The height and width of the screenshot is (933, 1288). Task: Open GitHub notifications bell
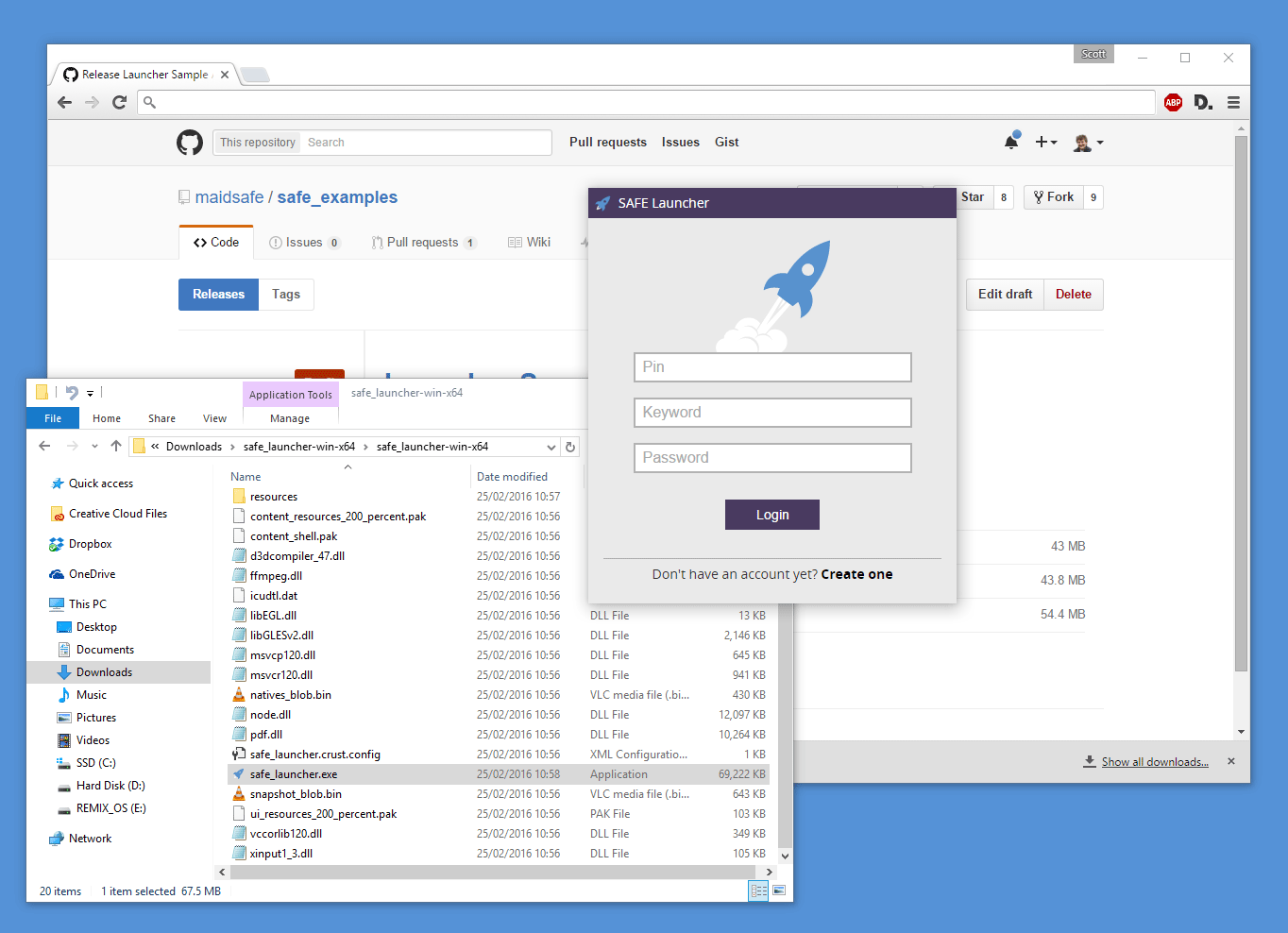[x=1011, y=142]
